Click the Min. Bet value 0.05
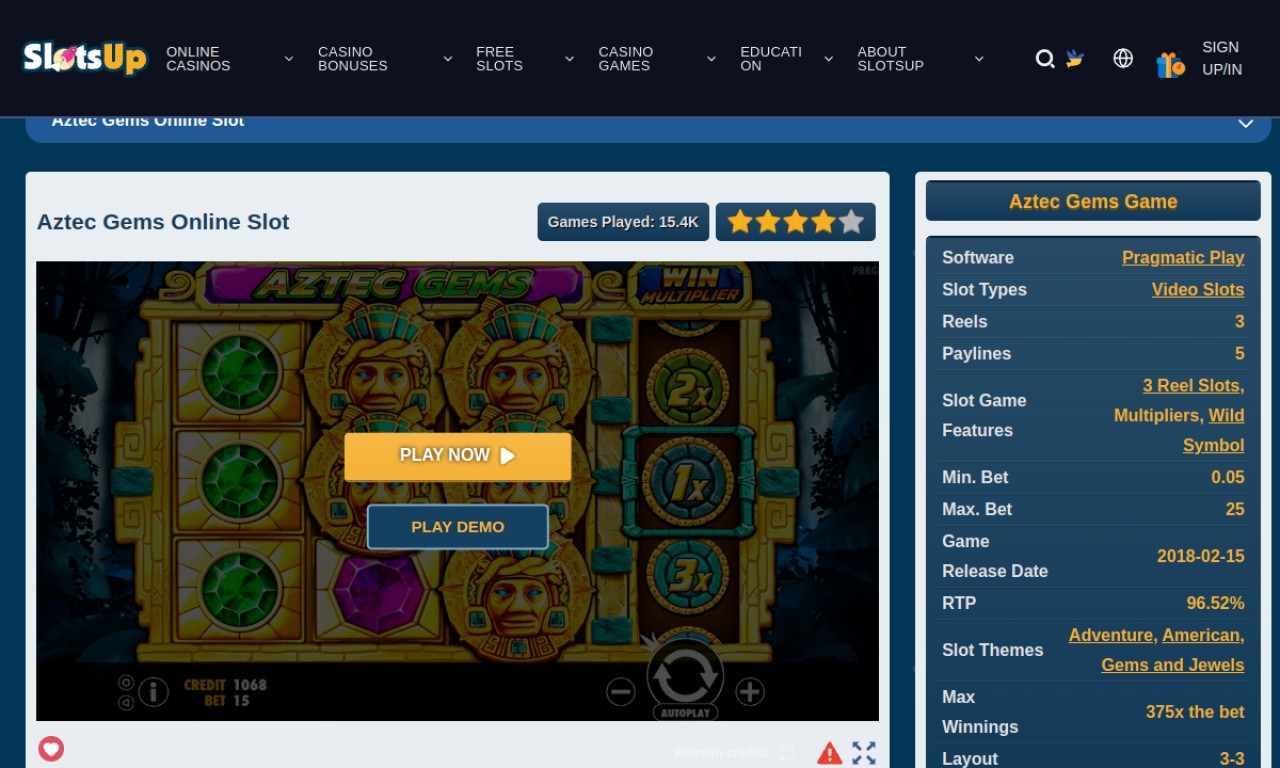The image size is (1280, 768). (1228, 477)
